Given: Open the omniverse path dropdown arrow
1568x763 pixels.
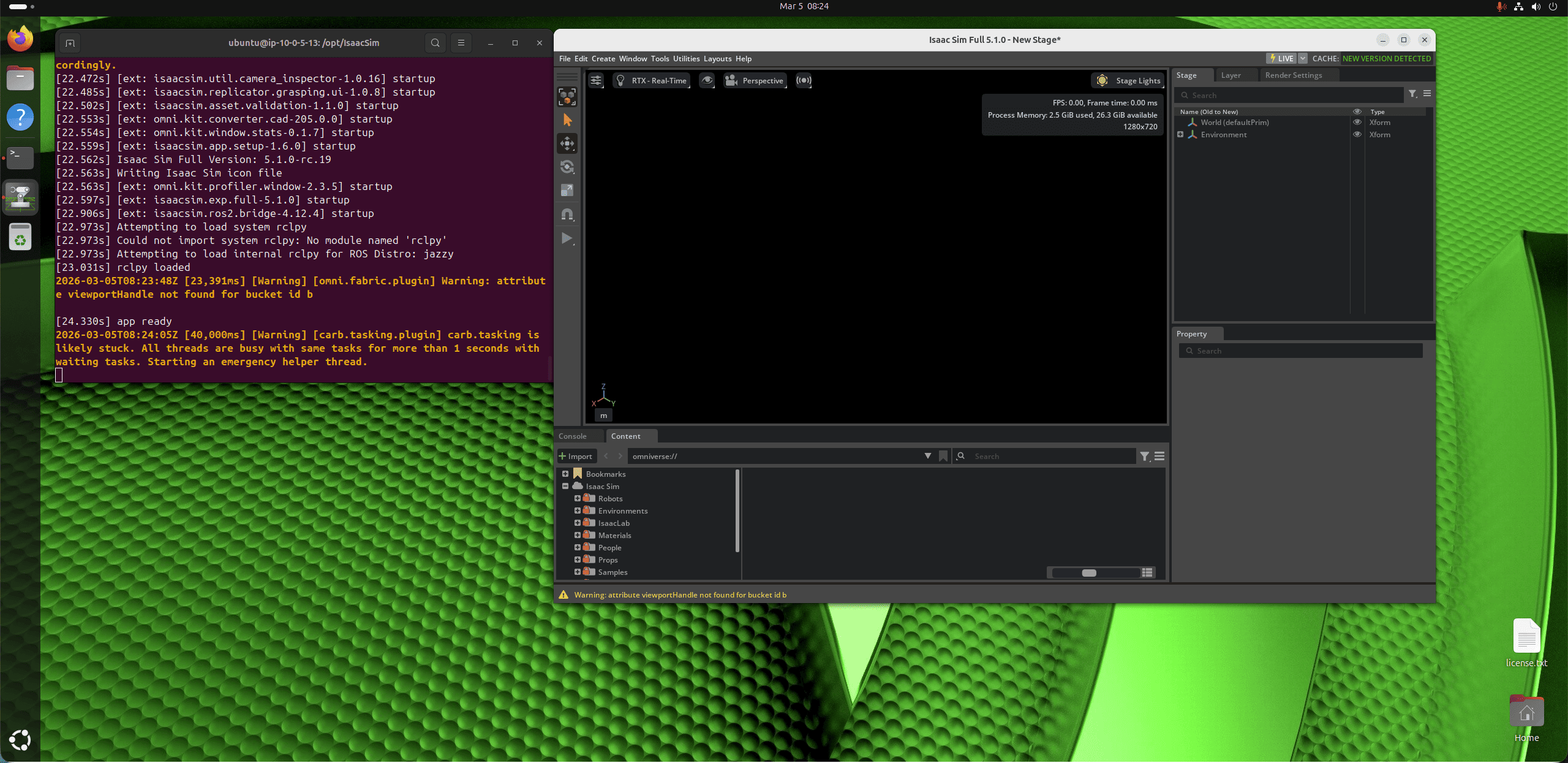Looking at the screenshot, I should pos(927,456).
